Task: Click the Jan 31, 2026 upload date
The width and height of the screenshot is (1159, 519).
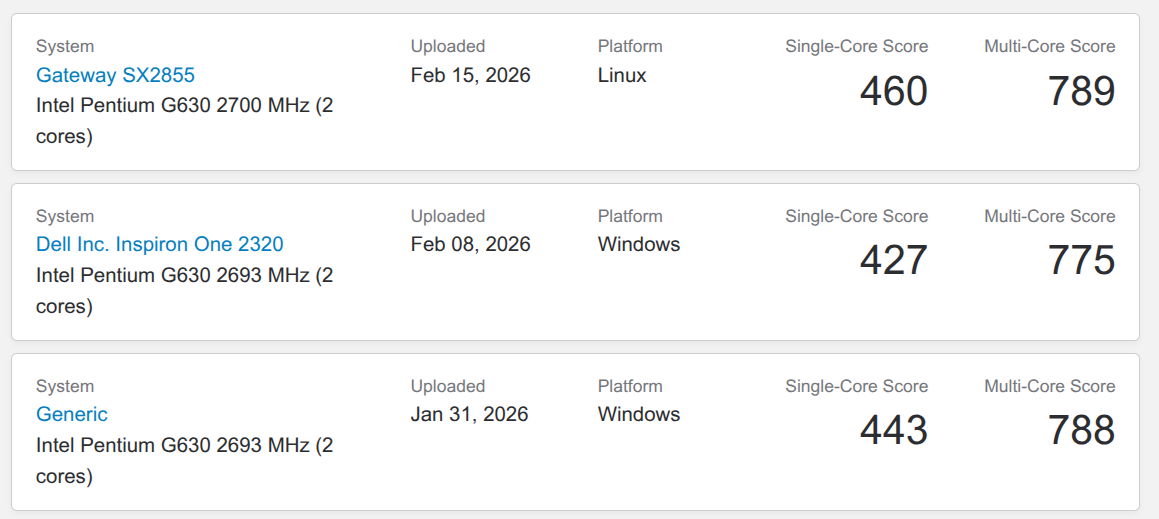Action: 469,415
